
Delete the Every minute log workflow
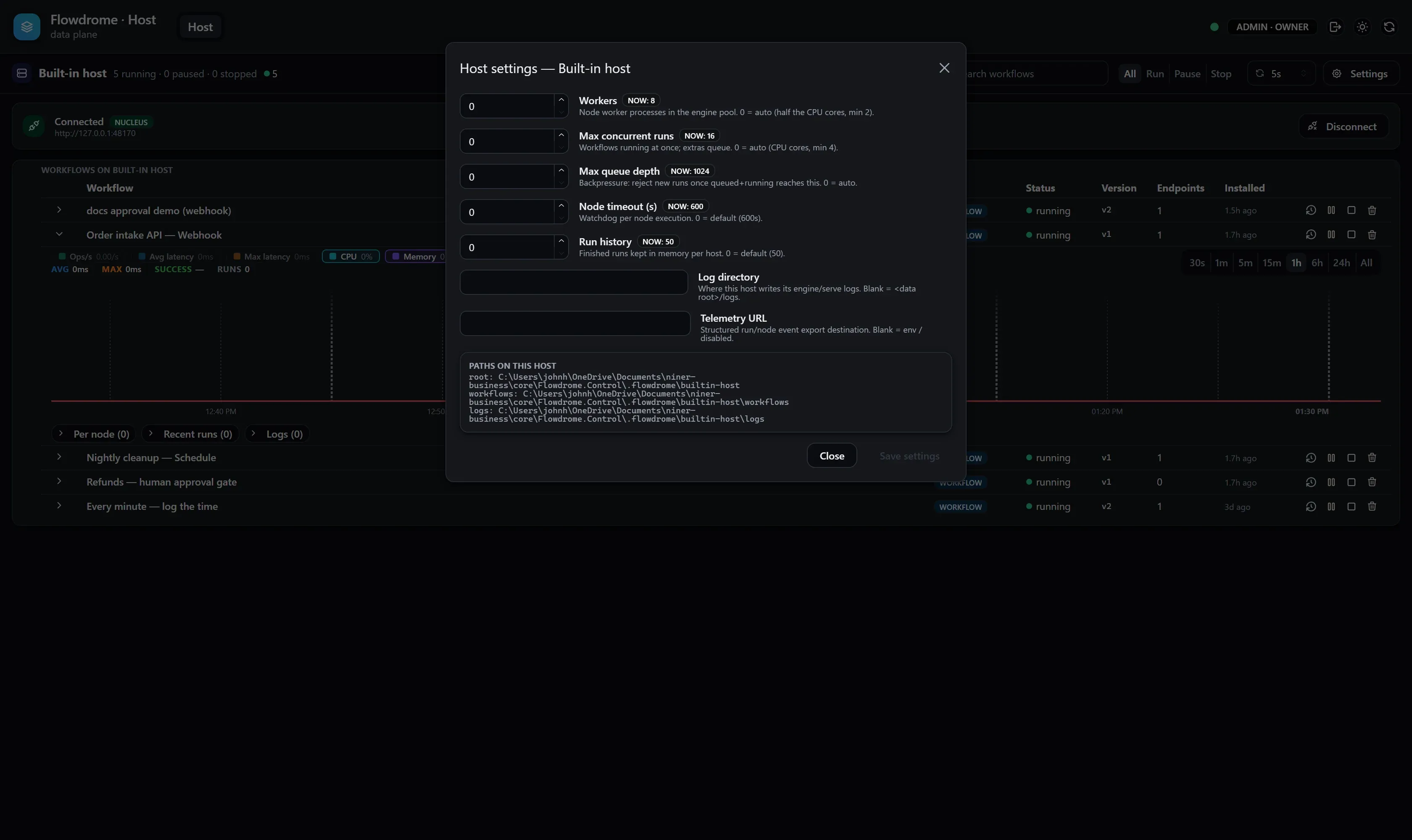click(1372, 507)
